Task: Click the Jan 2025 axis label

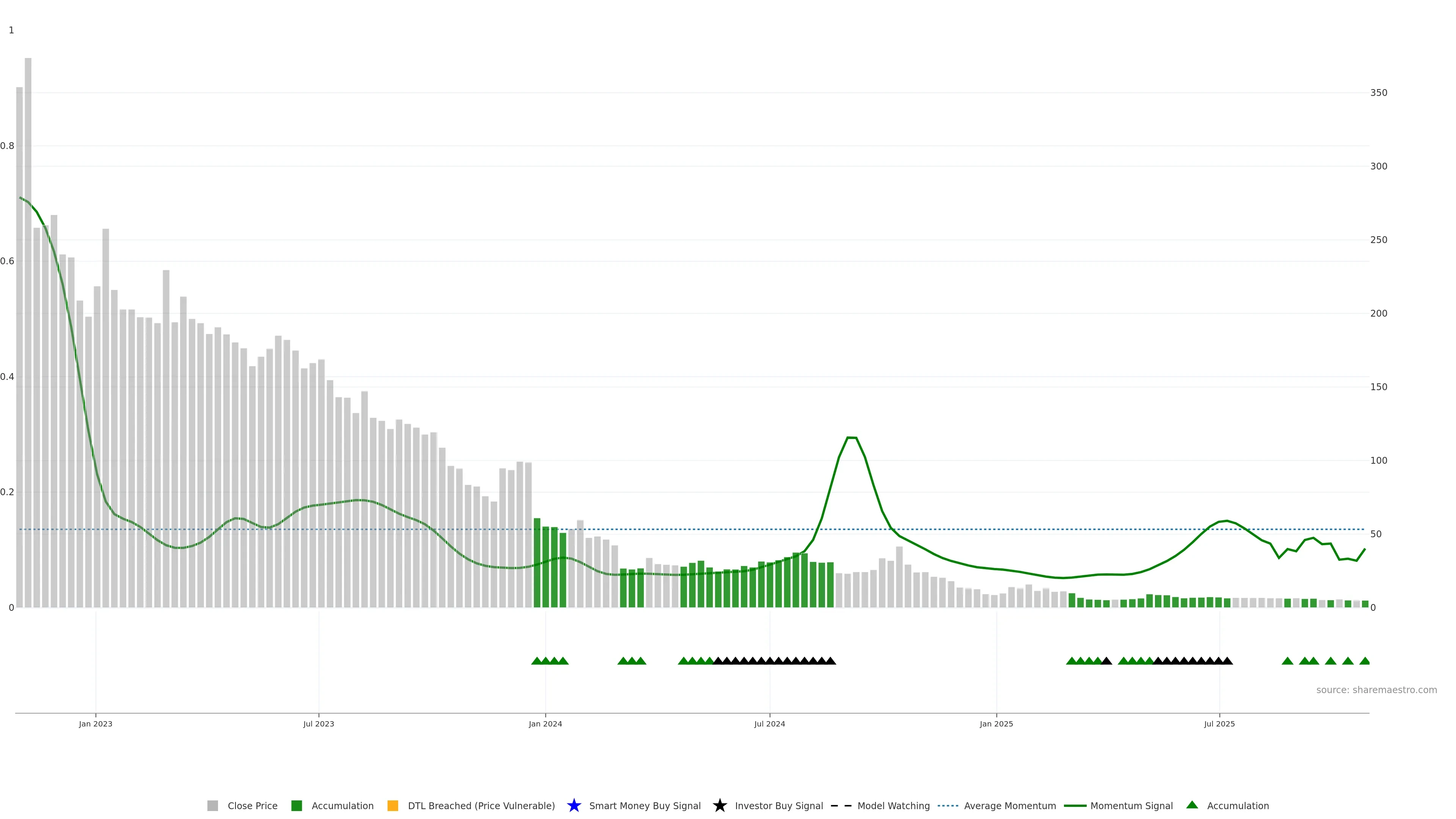Action: tap(996, 723)
